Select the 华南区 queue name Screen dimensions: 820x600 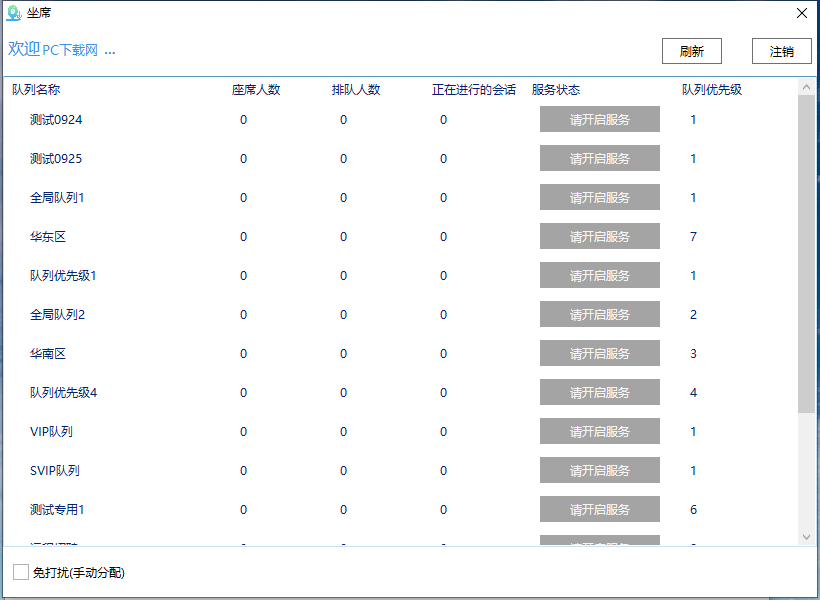[48, 354]
